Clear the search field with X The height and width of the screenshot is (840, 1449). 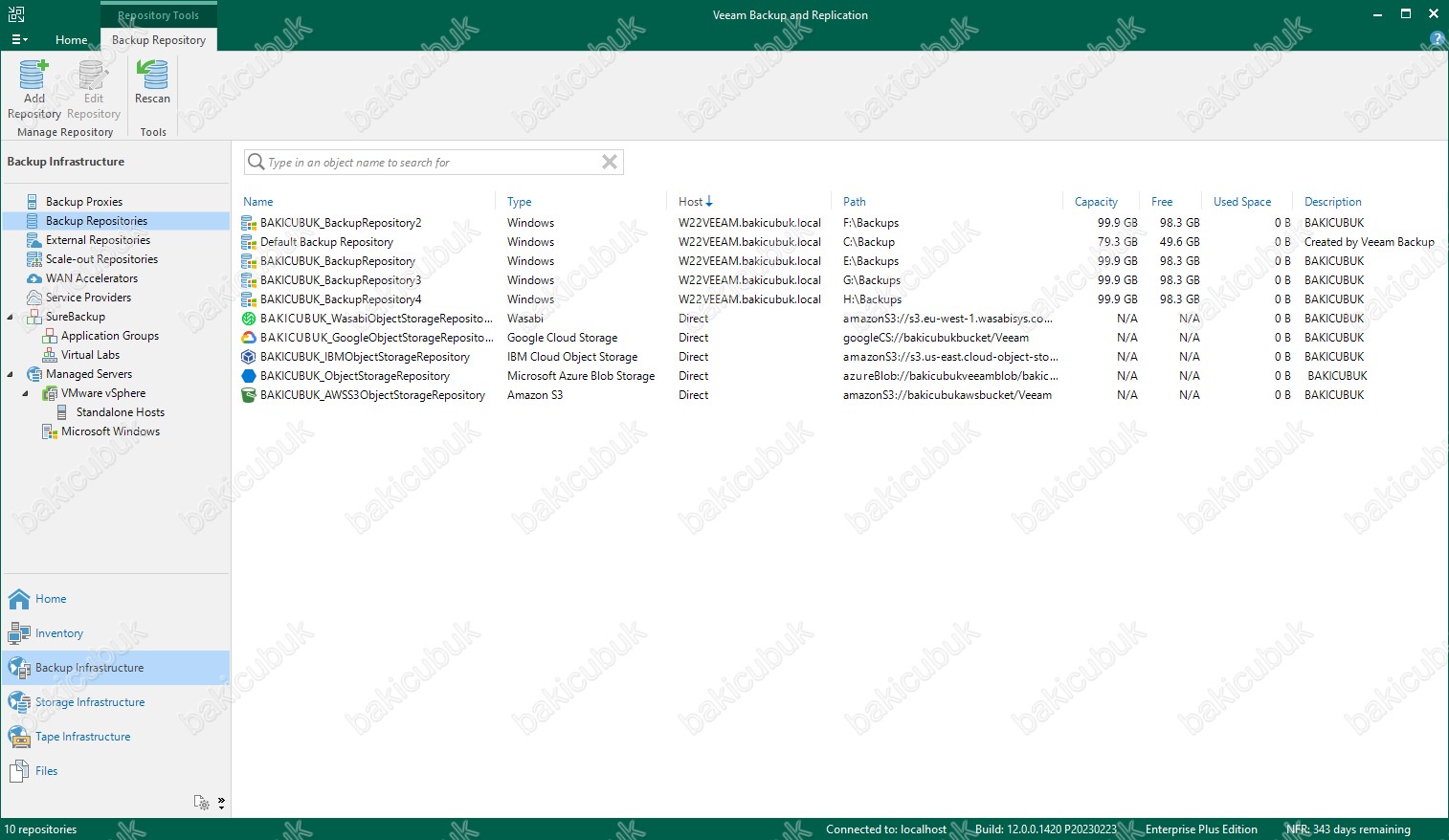(x=609, y=162)
